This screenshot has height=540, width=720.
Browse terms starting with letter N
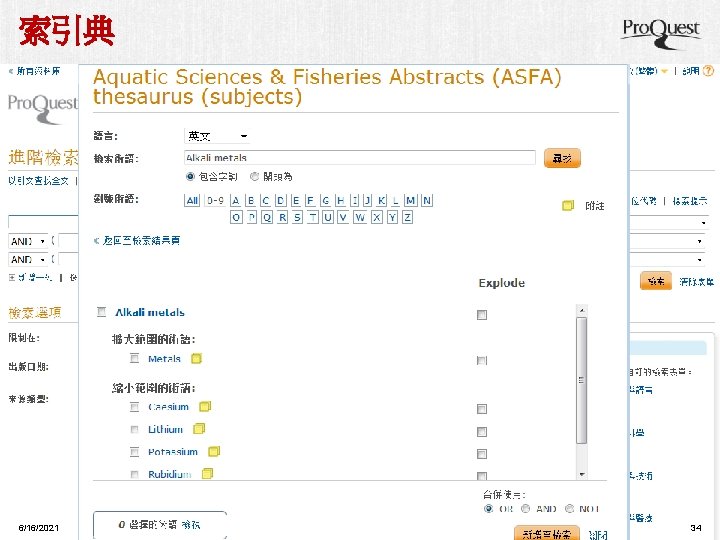(x=427, y=200)
